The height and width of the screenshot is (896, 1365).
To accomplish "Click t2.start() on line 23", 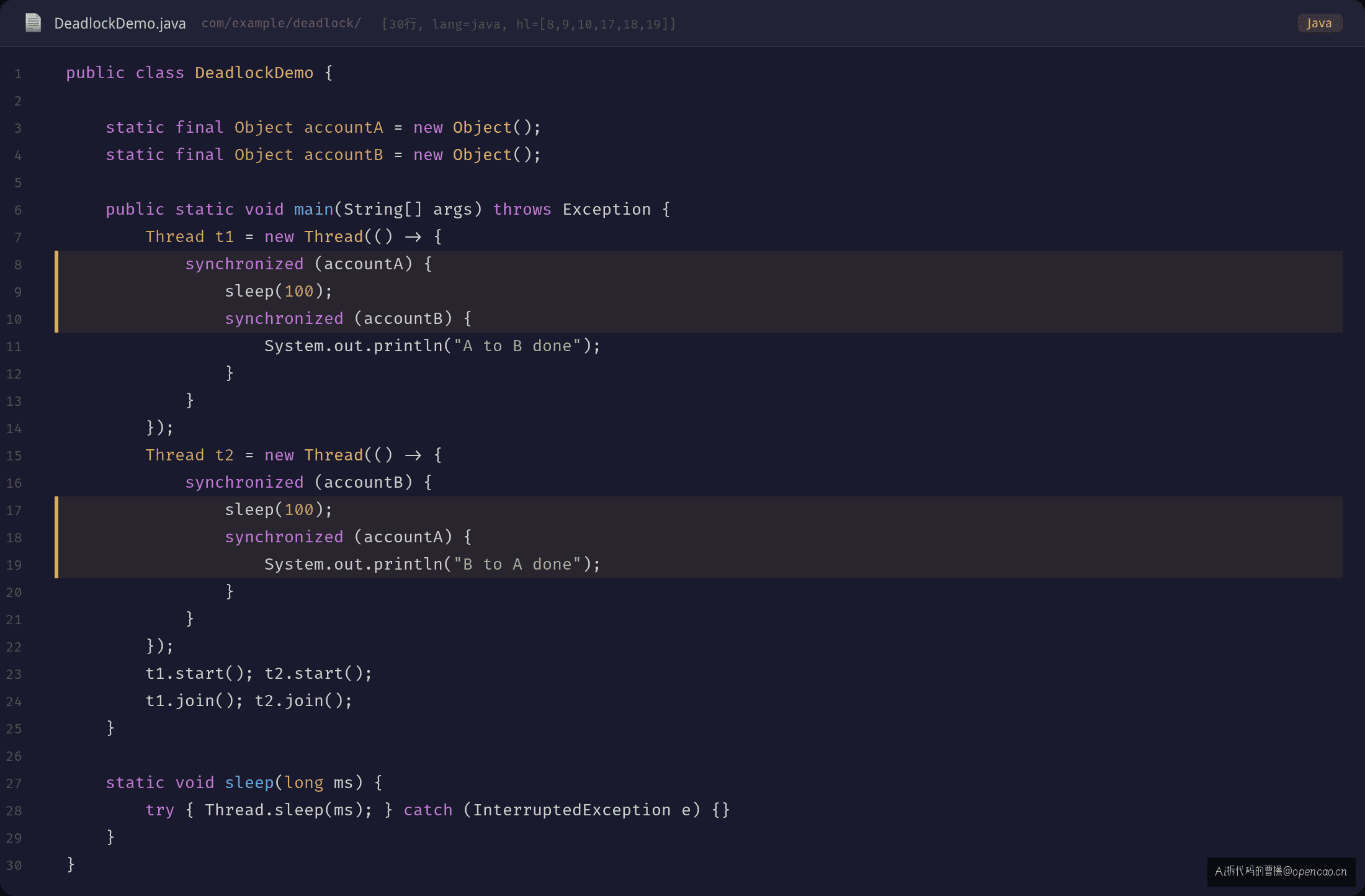I will (x=314, y=673).
